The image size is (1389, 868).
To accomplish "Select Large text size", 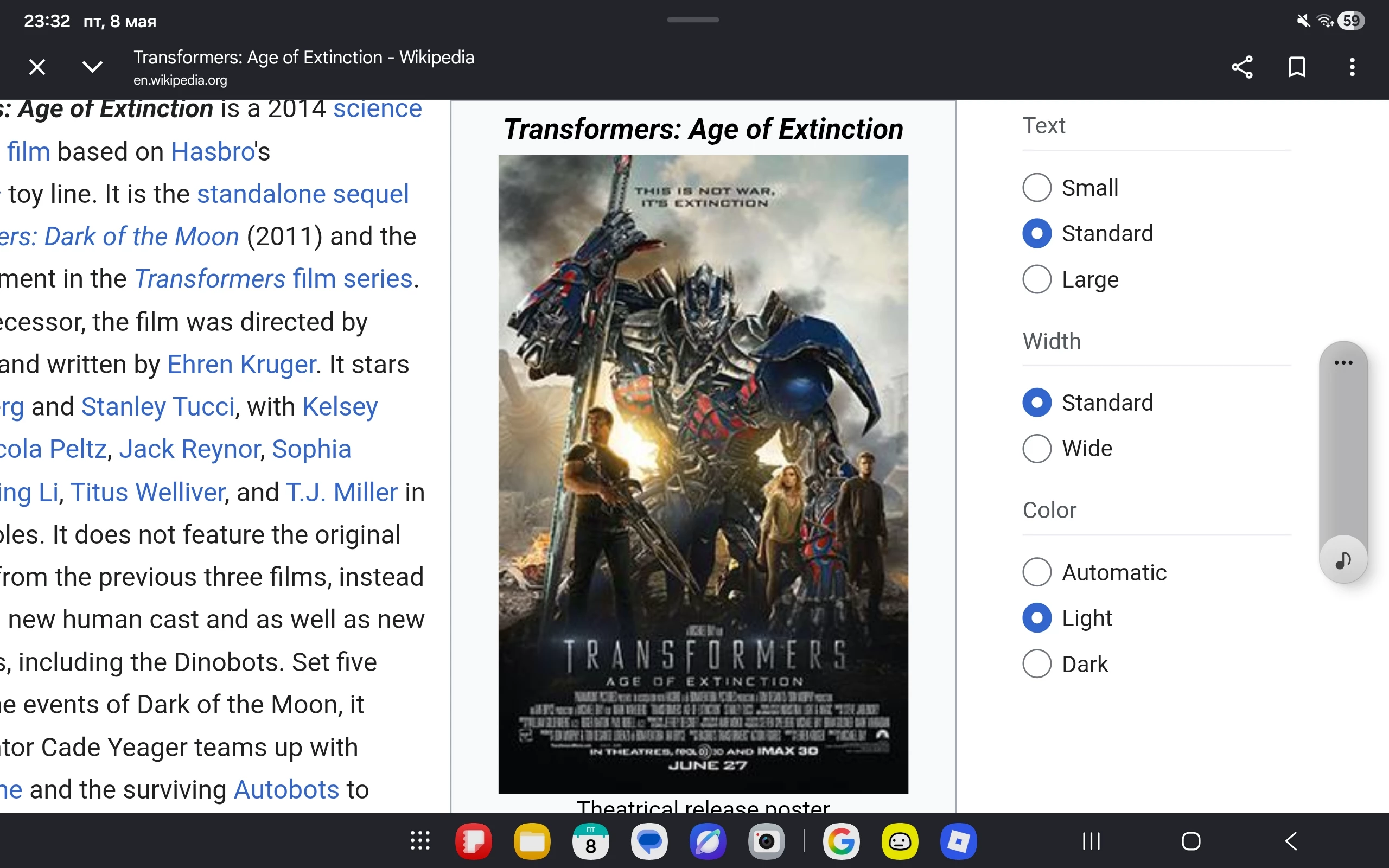I will coord(1036,279).
